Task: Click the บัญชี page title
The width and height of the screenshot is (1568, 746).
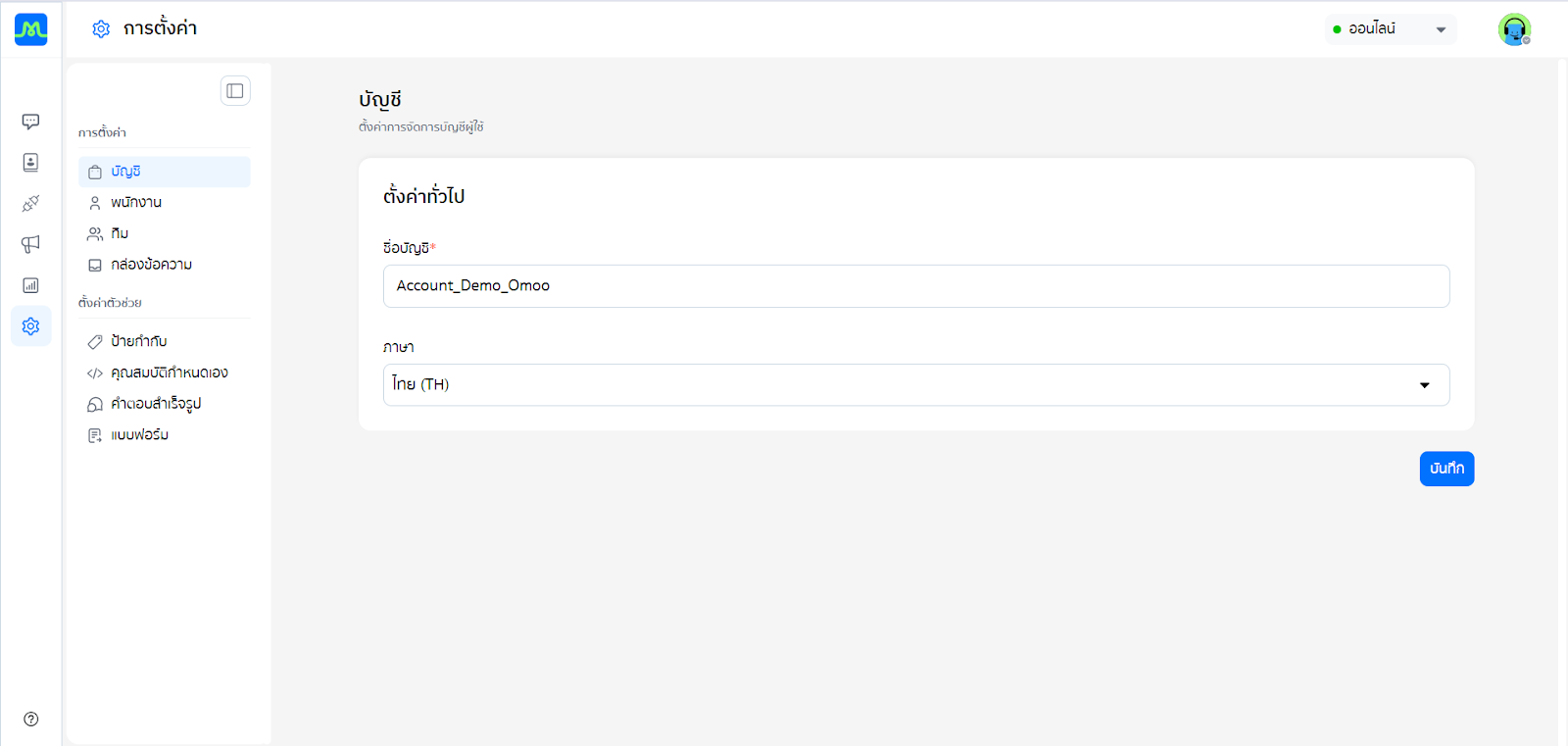Action: click(380, 99)
